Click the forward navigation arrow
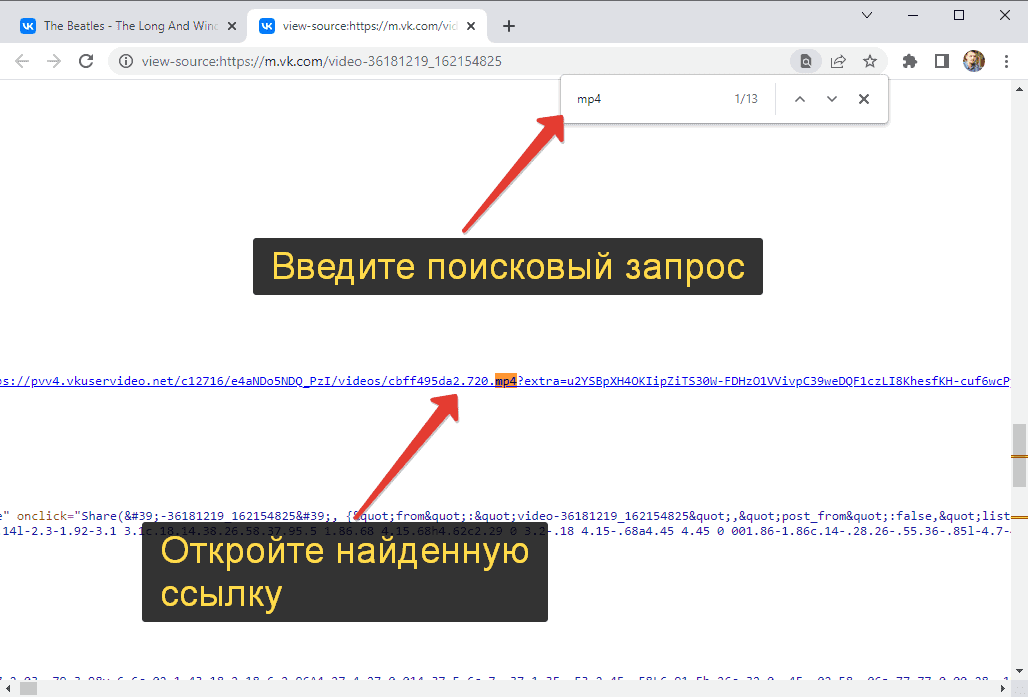The width and height of the screenshot is (1028, 697). point(54,61)
